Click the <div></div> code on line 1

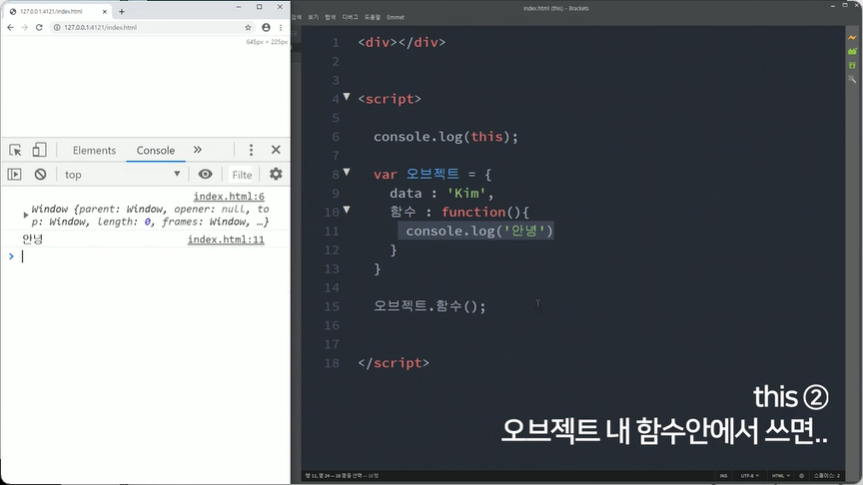[x=401, y=42]
